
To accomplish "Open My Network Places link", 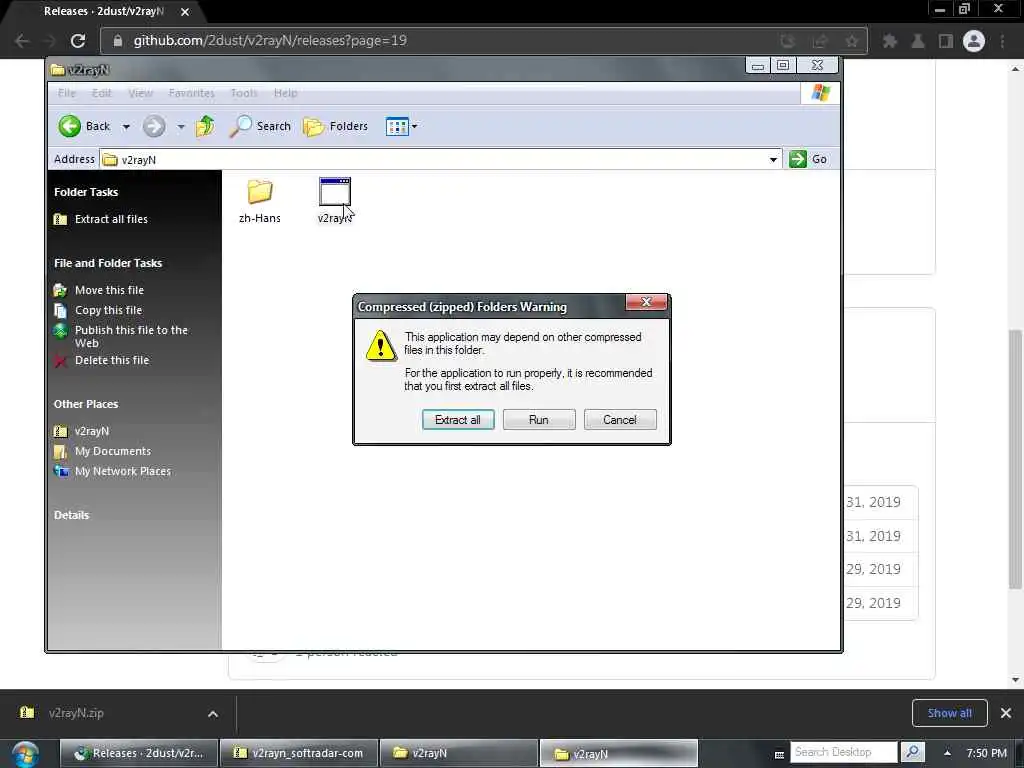I will [122, 472].
